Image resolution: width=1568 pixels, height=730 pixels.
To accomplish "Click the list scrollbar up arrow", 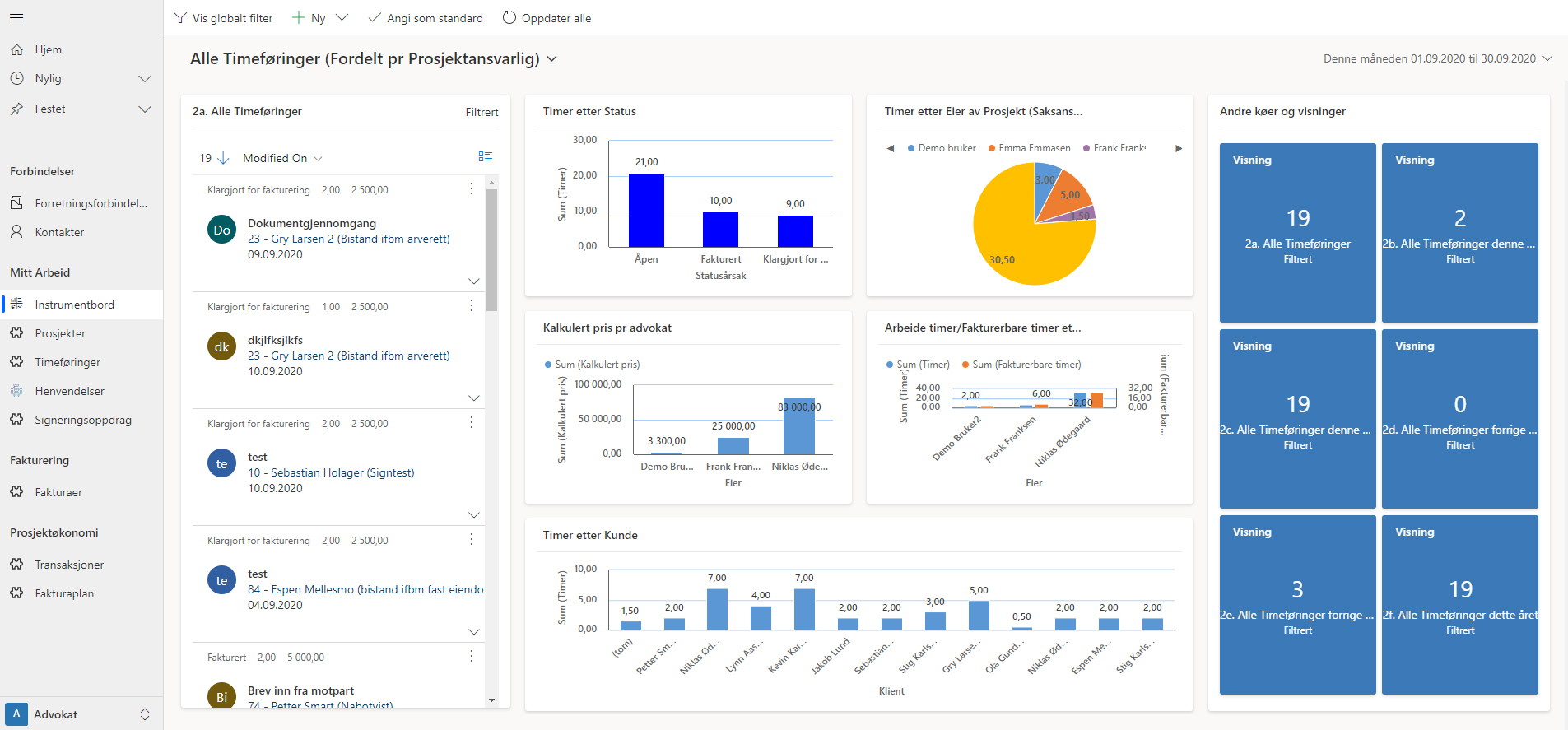I will click(x=491, y=183).
